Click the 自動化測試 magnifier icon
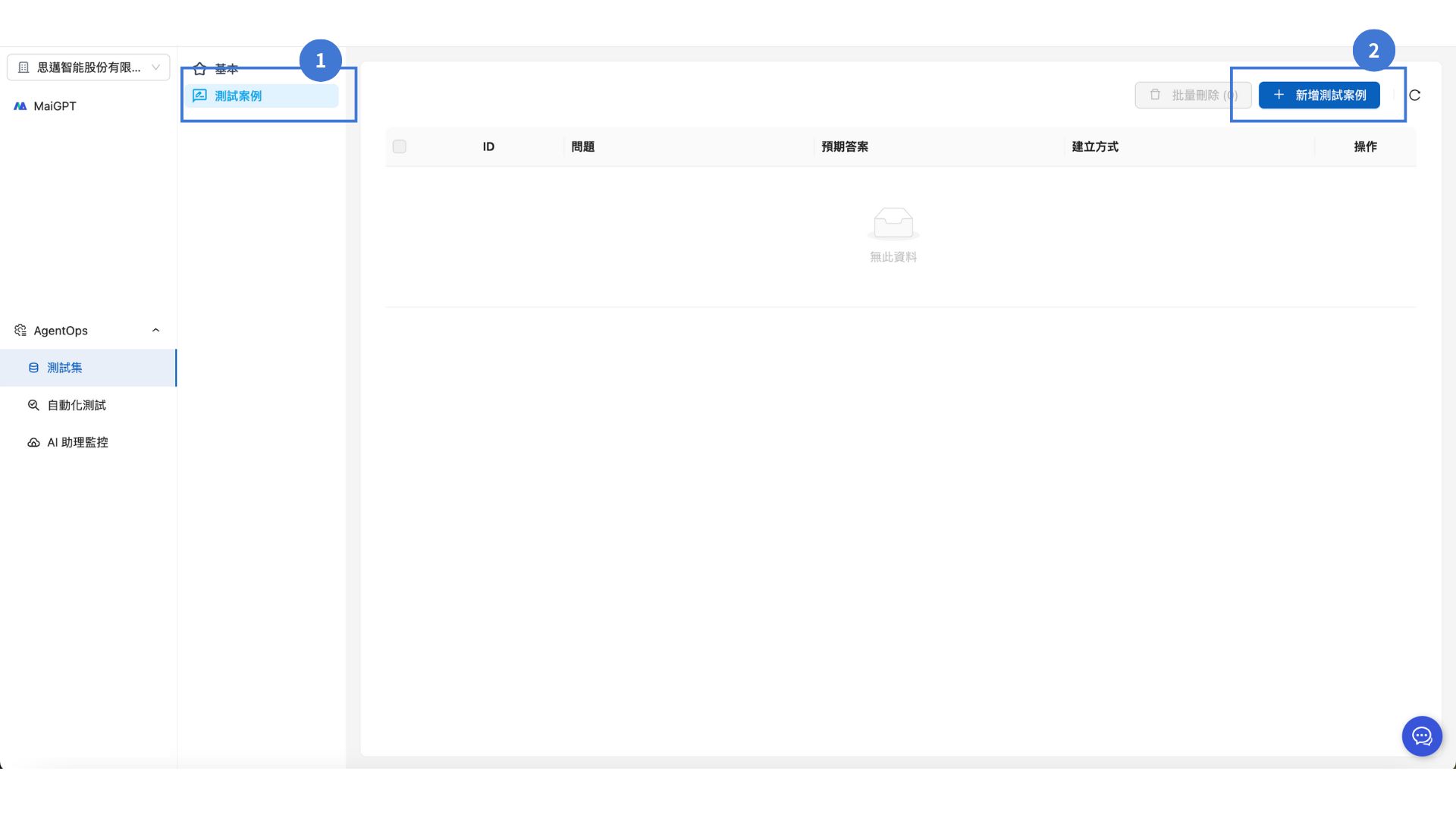The height and width of the screenshot is (819, 1456). 33,405
